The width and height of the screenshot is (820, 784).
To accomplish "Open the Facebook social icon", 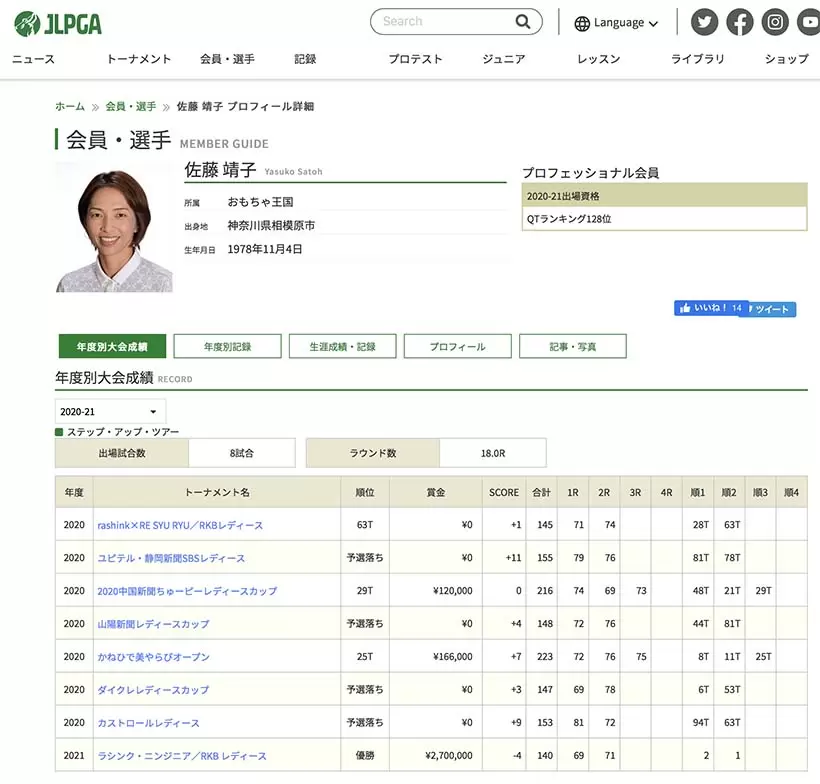I will click(740, 22).
